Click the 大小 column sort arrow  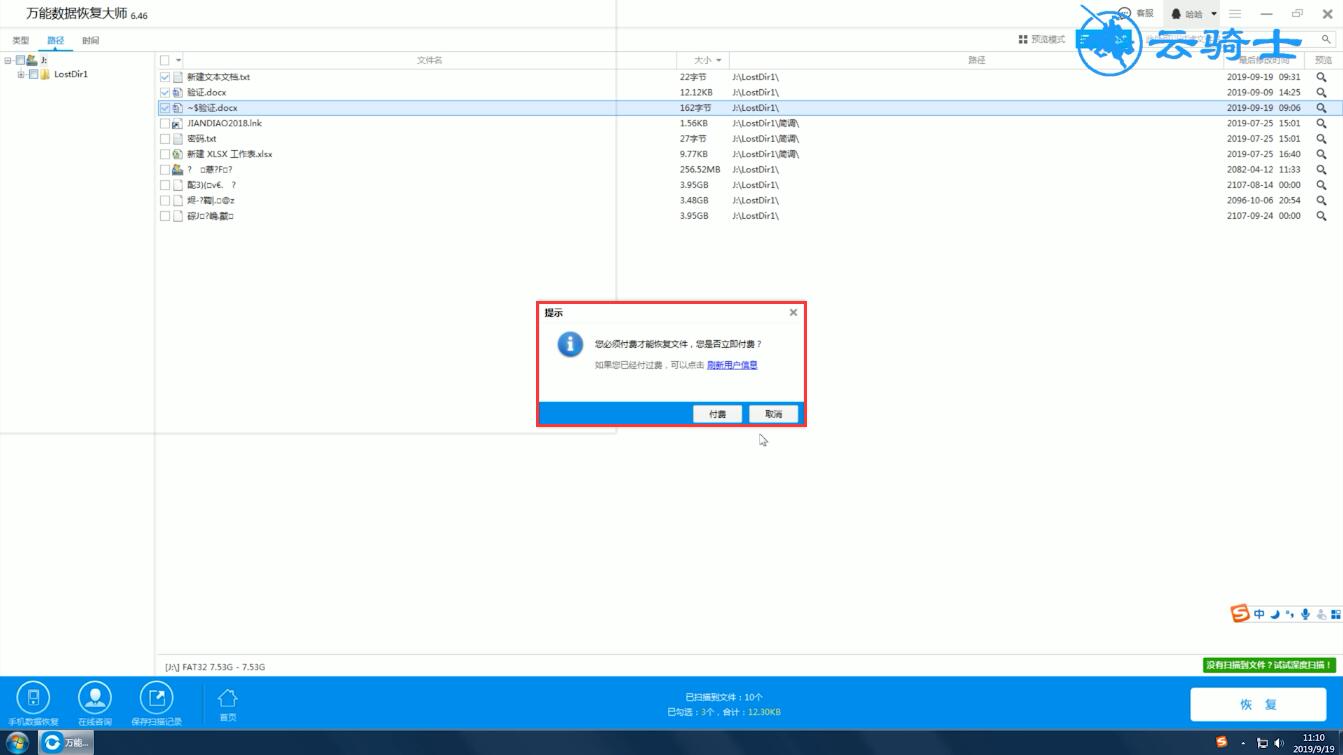tap(718, 60)
